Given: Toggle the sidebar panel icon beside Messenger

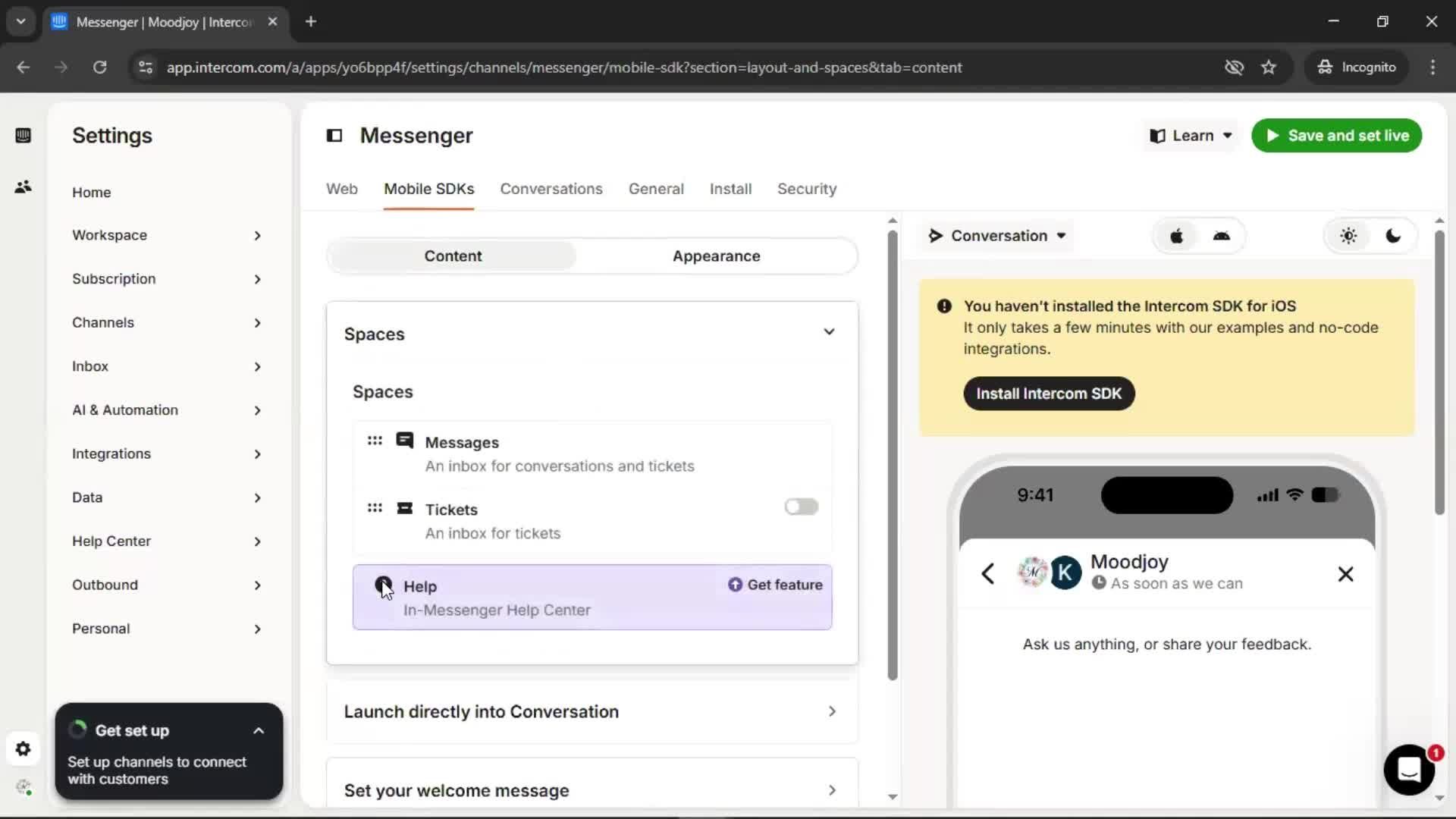Looking at the screenshot, I should (334, 136).
